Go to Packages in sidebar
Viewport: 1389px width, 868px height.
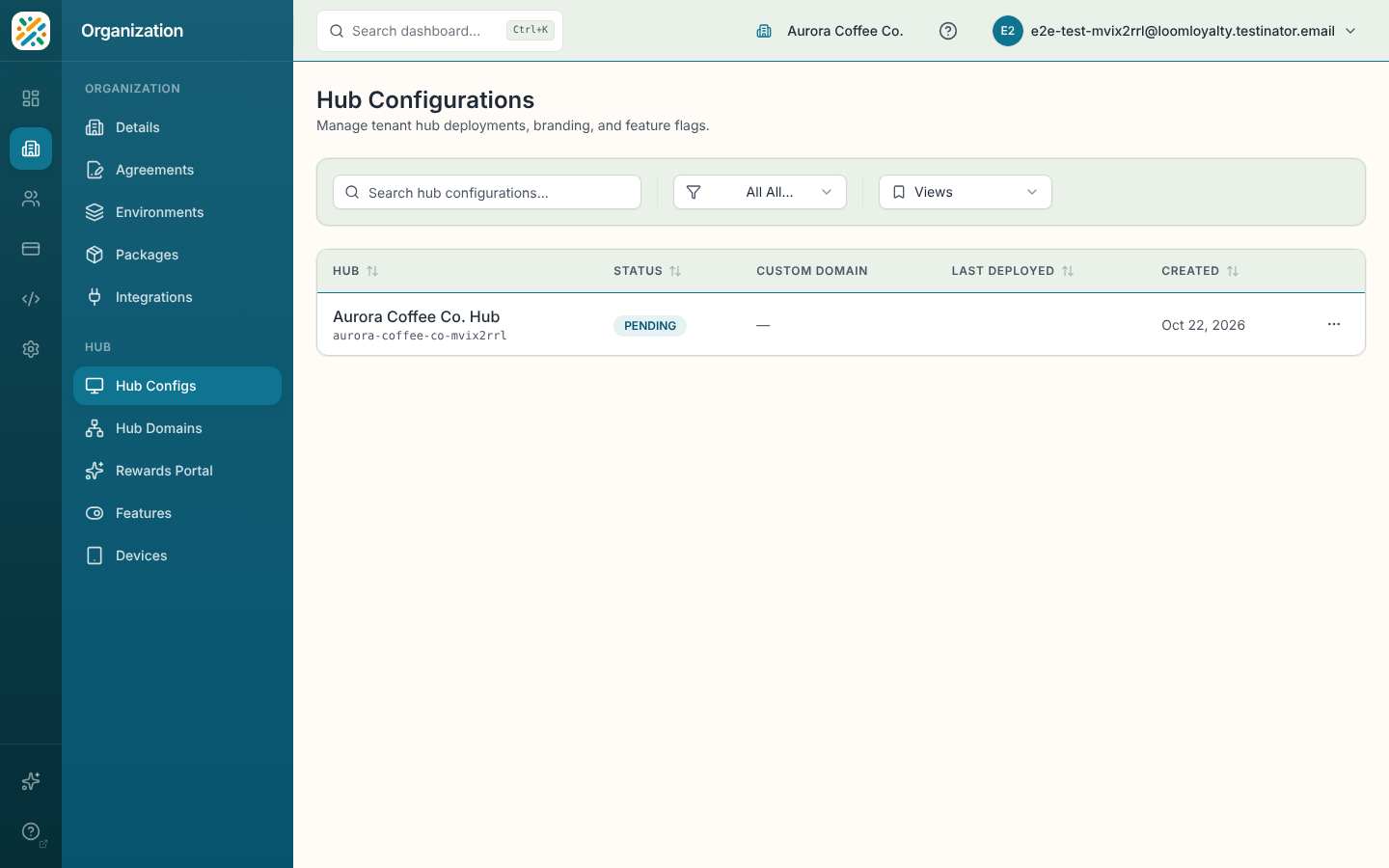tap(177, 255)
